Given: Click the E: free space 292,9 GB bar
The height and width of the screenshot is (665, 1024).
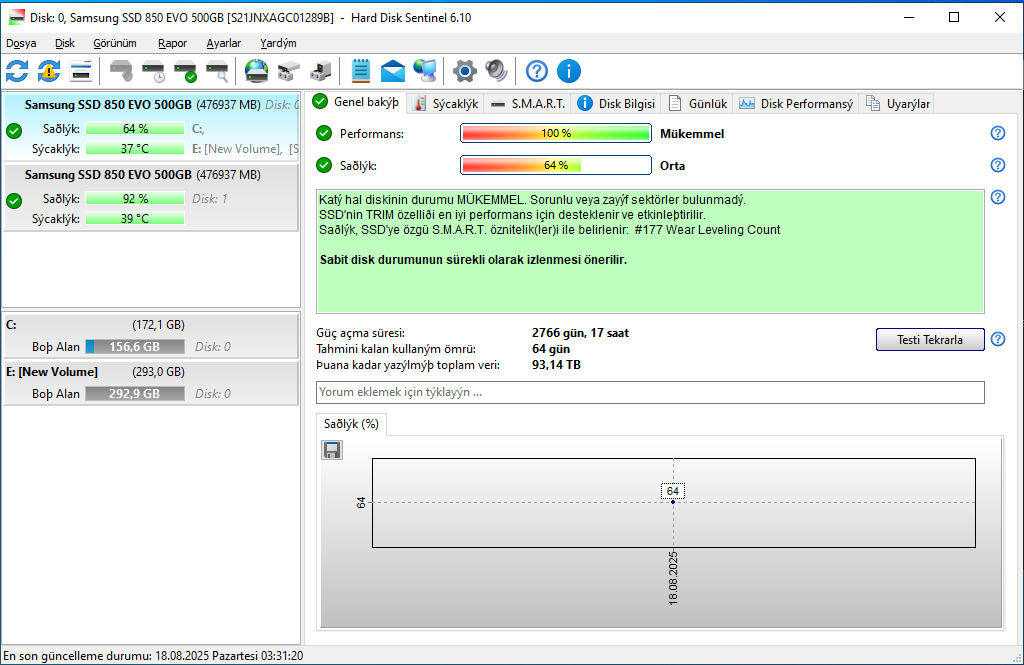Looking at the screenshot, I should coord(135,394).
